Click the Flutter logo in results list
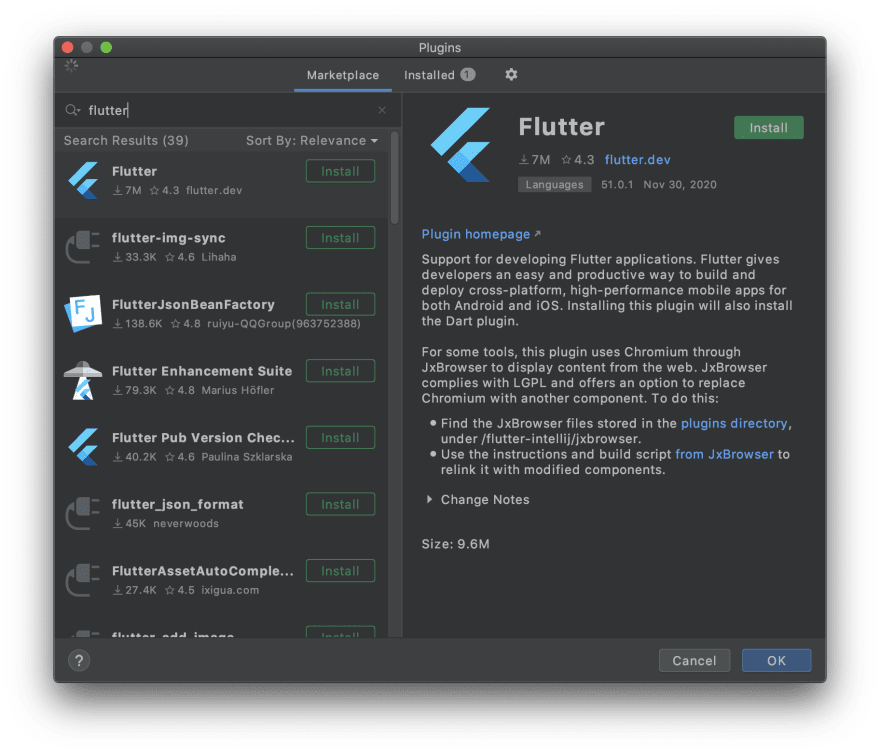880x754 pixels. [83, 180]
